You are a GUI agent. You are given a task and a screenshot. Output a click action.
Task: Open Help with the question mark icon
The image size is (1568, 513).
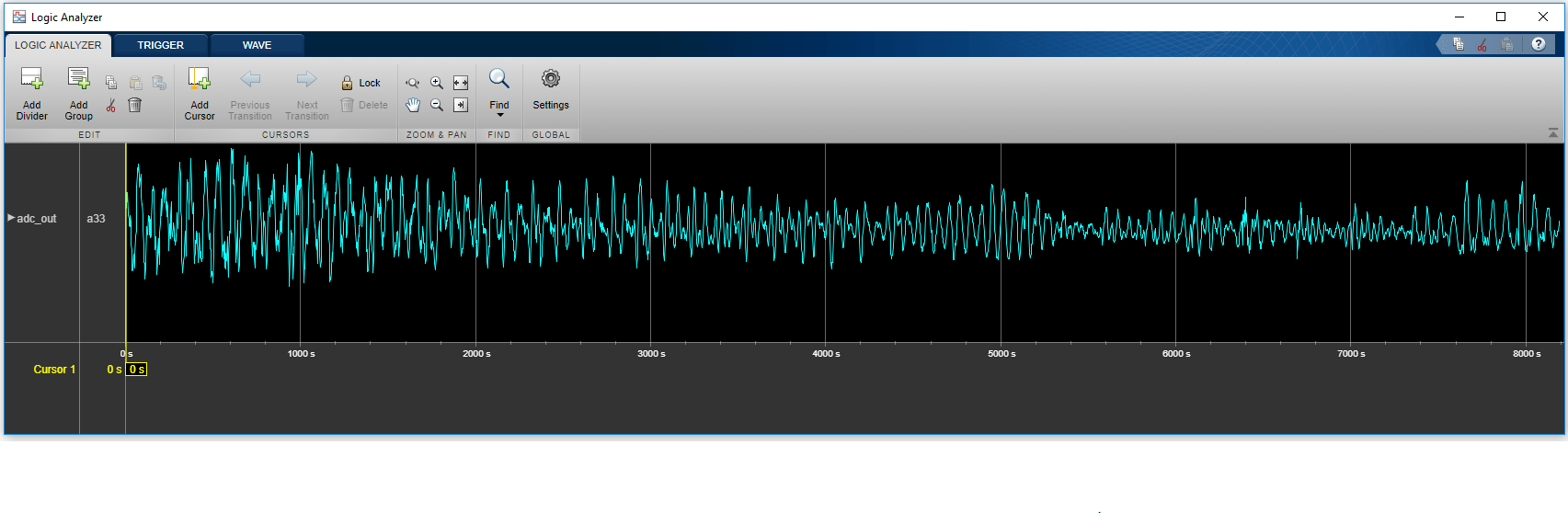tap(1539, 44)
